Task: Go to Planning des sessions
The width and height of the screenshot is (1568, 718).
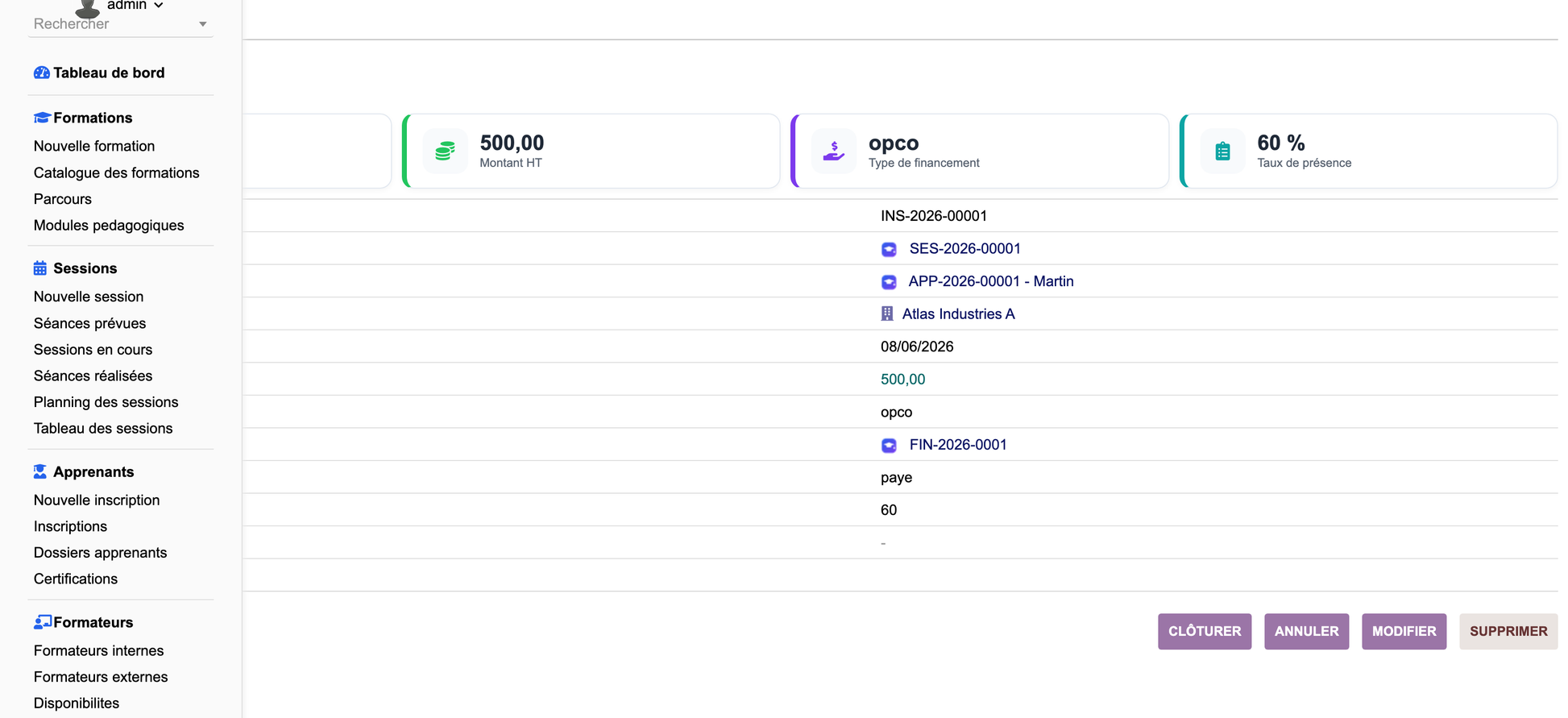Action: tap(106, 402)
